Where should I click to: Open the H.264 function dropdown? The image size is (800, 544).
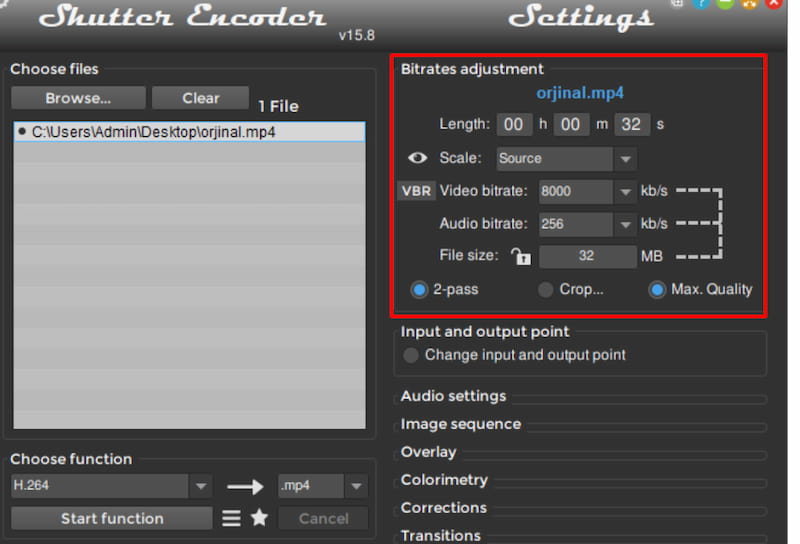coord(112,485)
